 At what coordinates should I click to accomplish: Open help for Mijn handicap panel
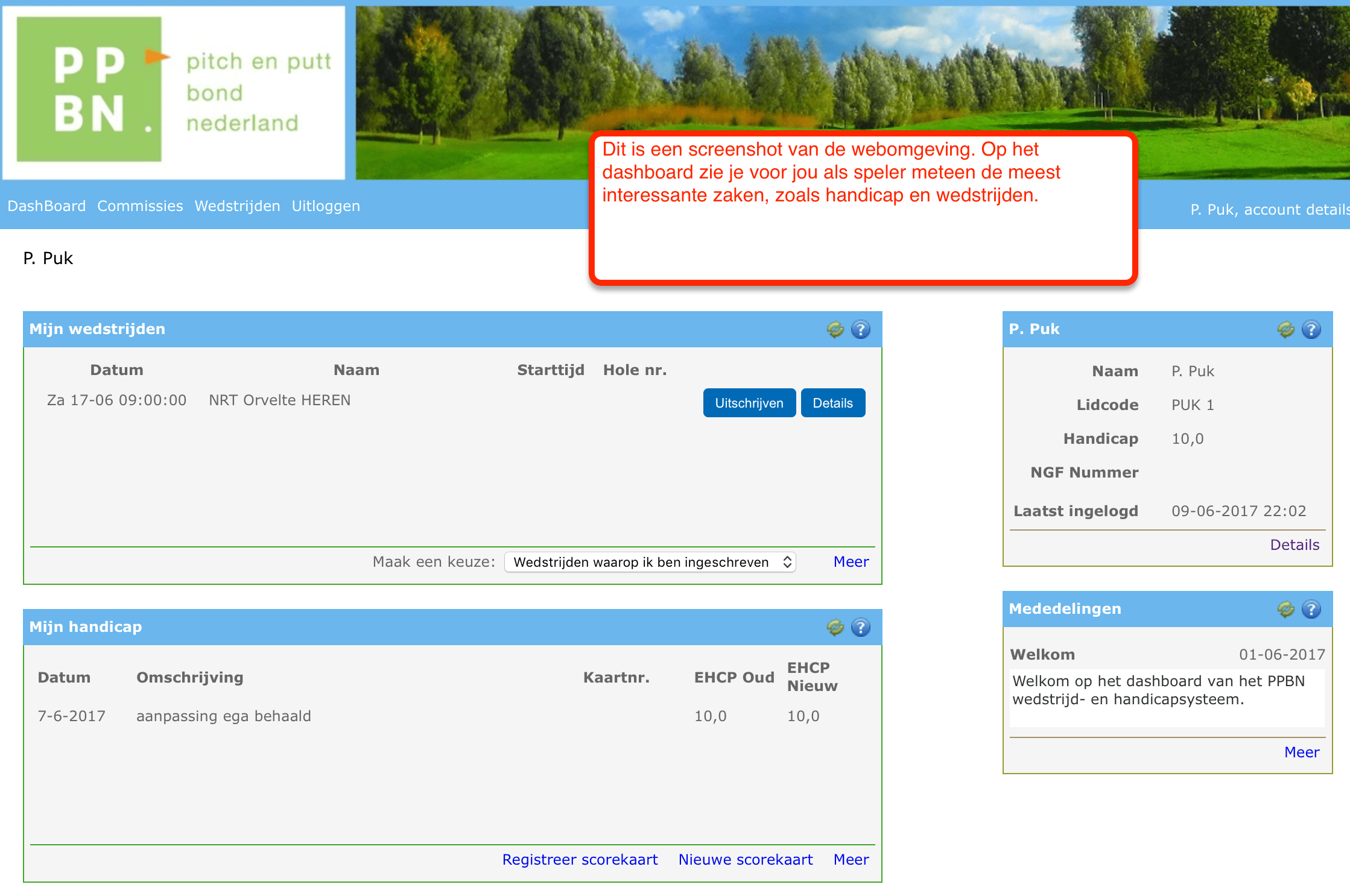861,627
